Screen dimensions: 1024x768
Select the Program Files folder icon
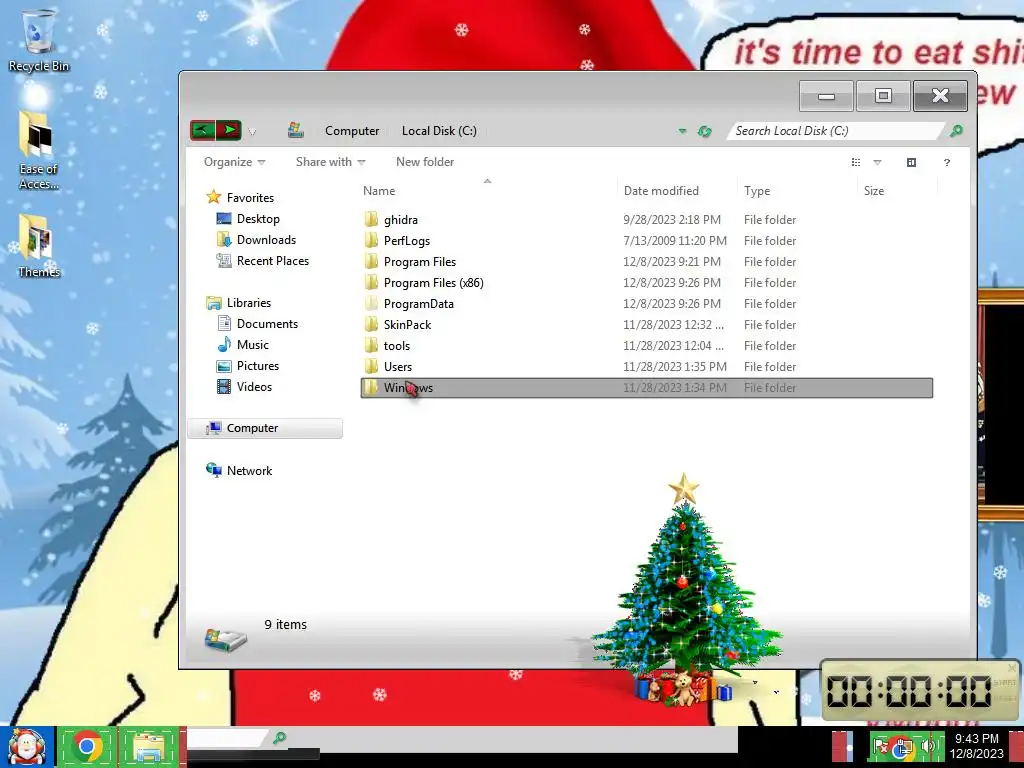coord(371,261)
